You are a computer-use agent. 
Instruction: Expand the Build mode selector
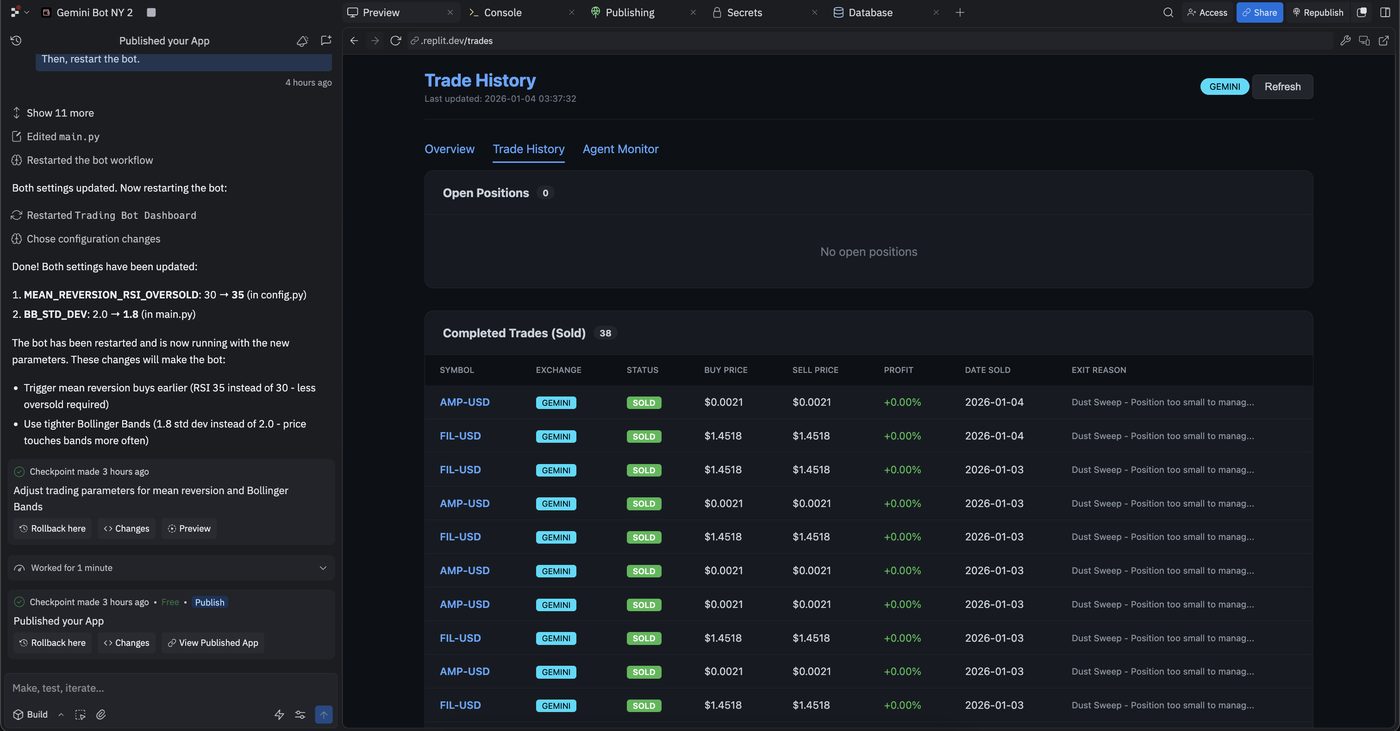[x=38, y=715]
